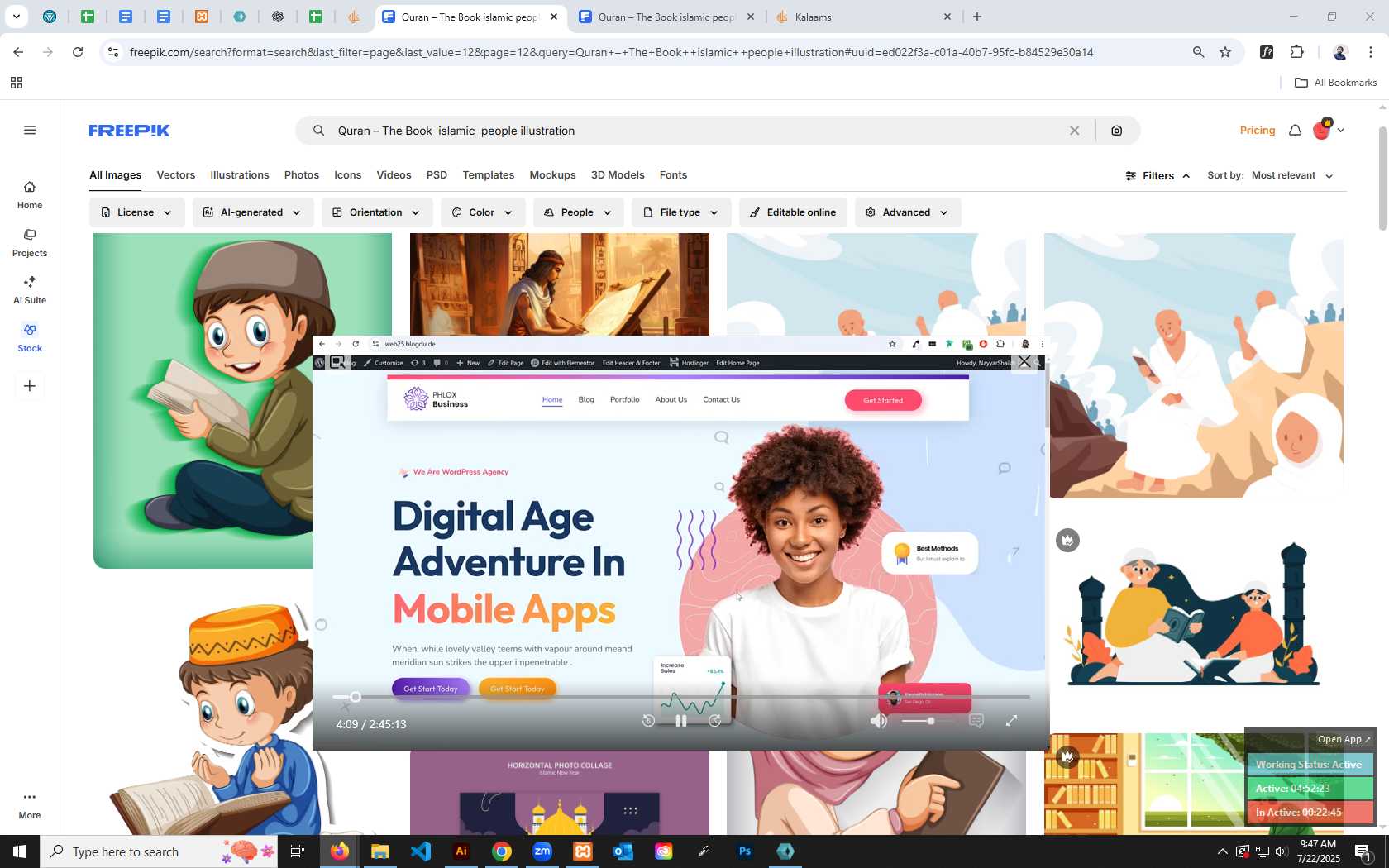The image size is (1389, 868).
Task: Rewind the video a few seconds
Action: [x=648, y=721]
